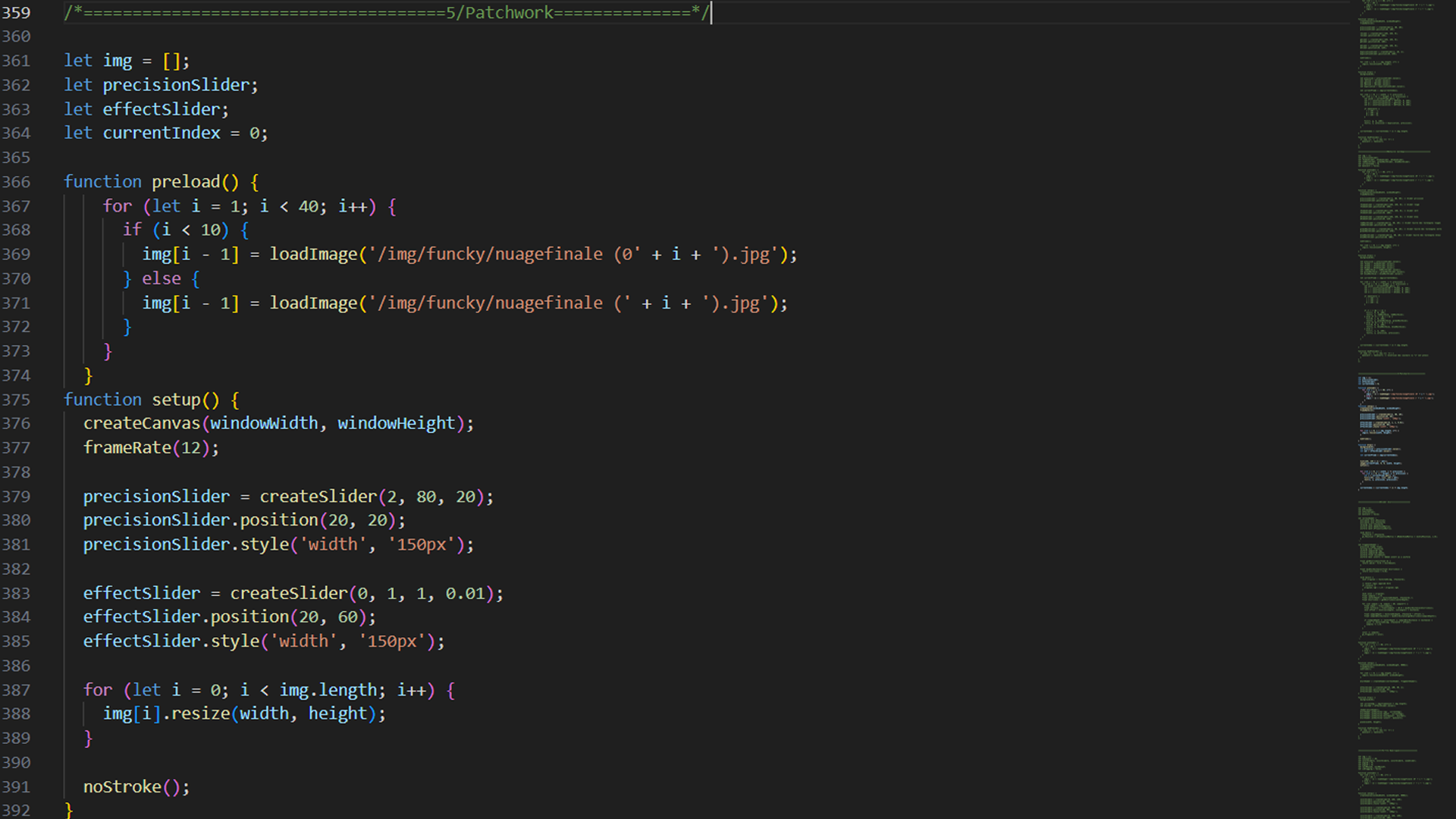Click the for loop keyword on line 387

click(x=96, y=690)
